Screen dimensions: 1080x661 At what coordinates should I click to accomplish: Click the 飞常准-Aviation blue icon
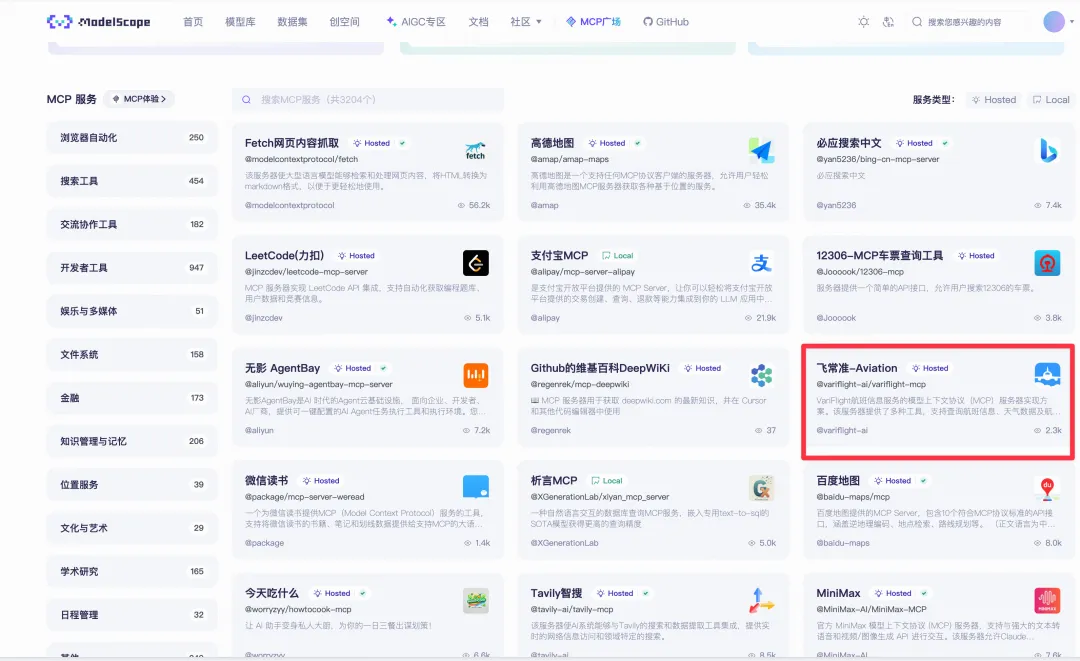tap(1048, 375)
